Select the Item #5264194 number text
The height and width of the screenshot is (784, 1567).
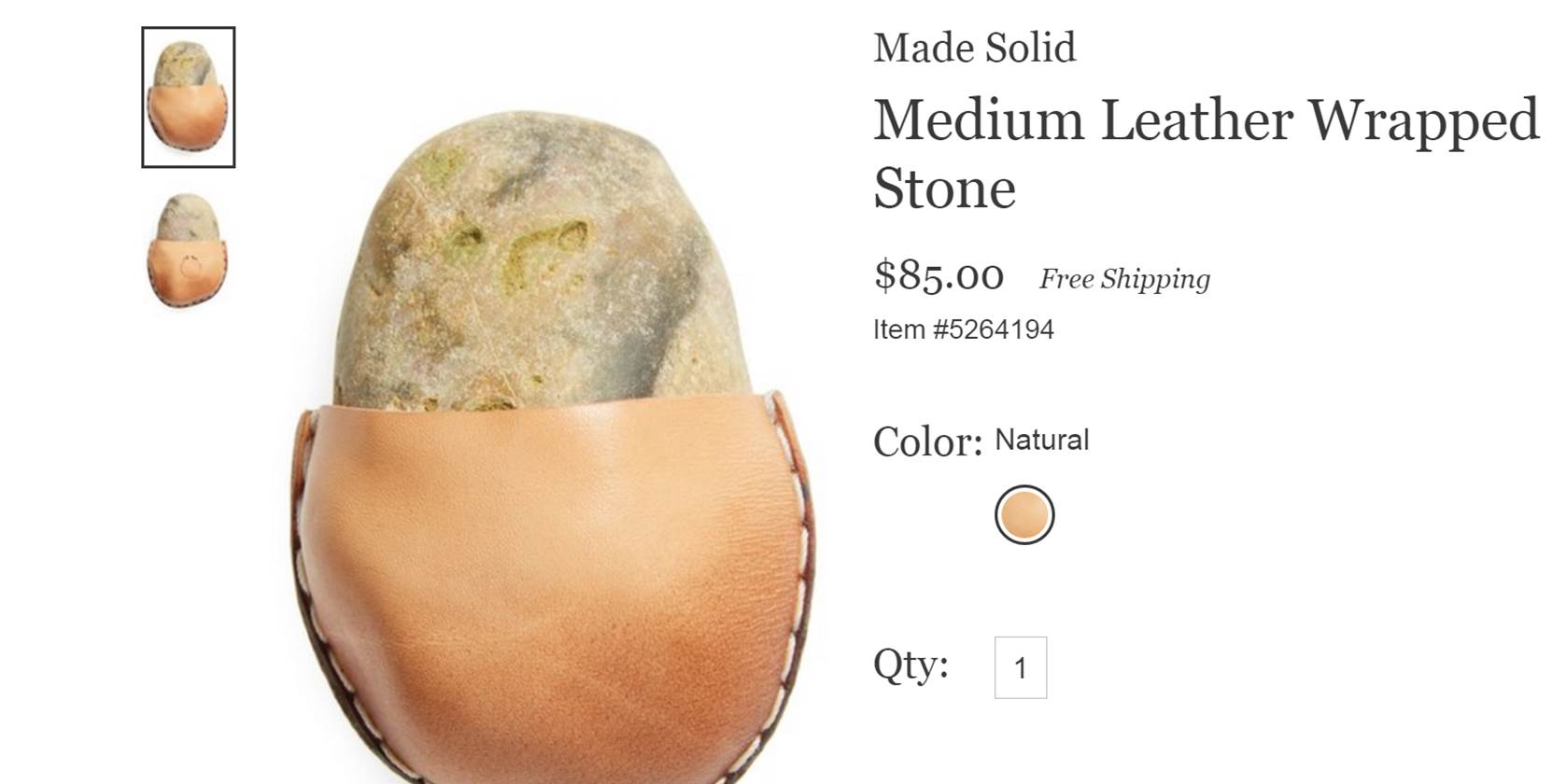click(964, 329)
